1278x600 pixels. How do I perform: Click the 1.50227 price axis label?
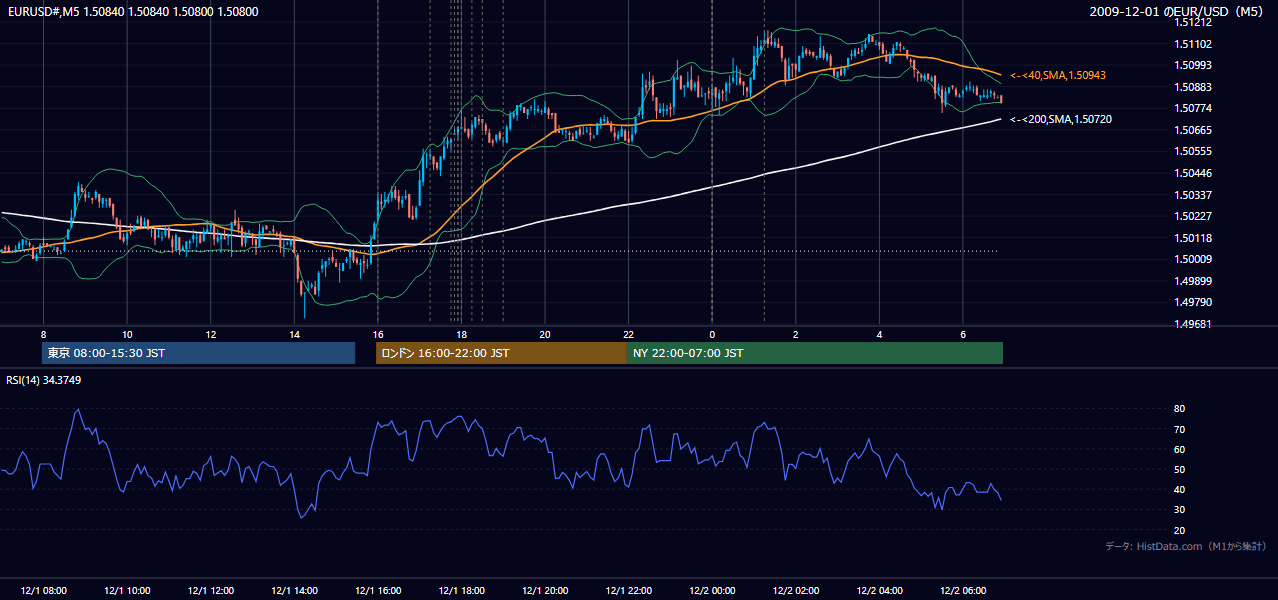pyautogui.click(x=1193, y=216)
